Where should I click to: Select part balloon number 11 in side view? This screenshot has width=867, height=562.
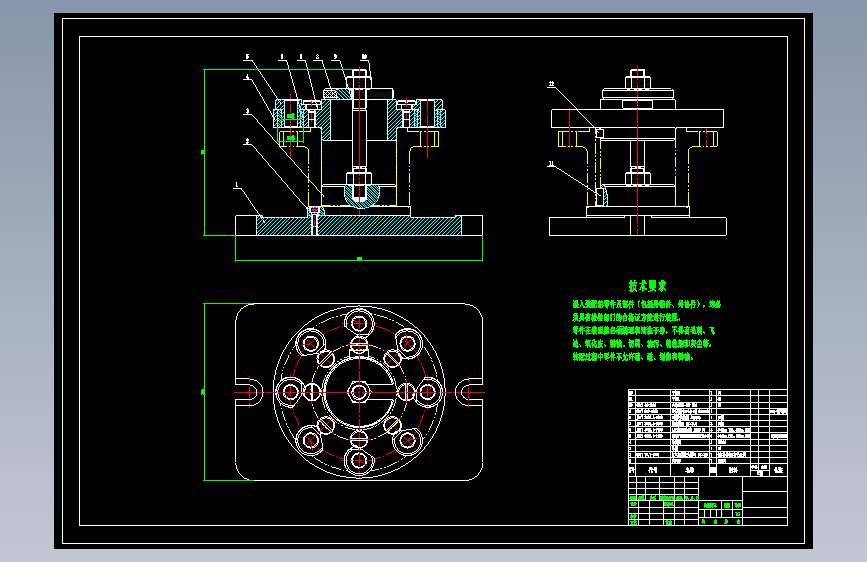coord(551,164)
